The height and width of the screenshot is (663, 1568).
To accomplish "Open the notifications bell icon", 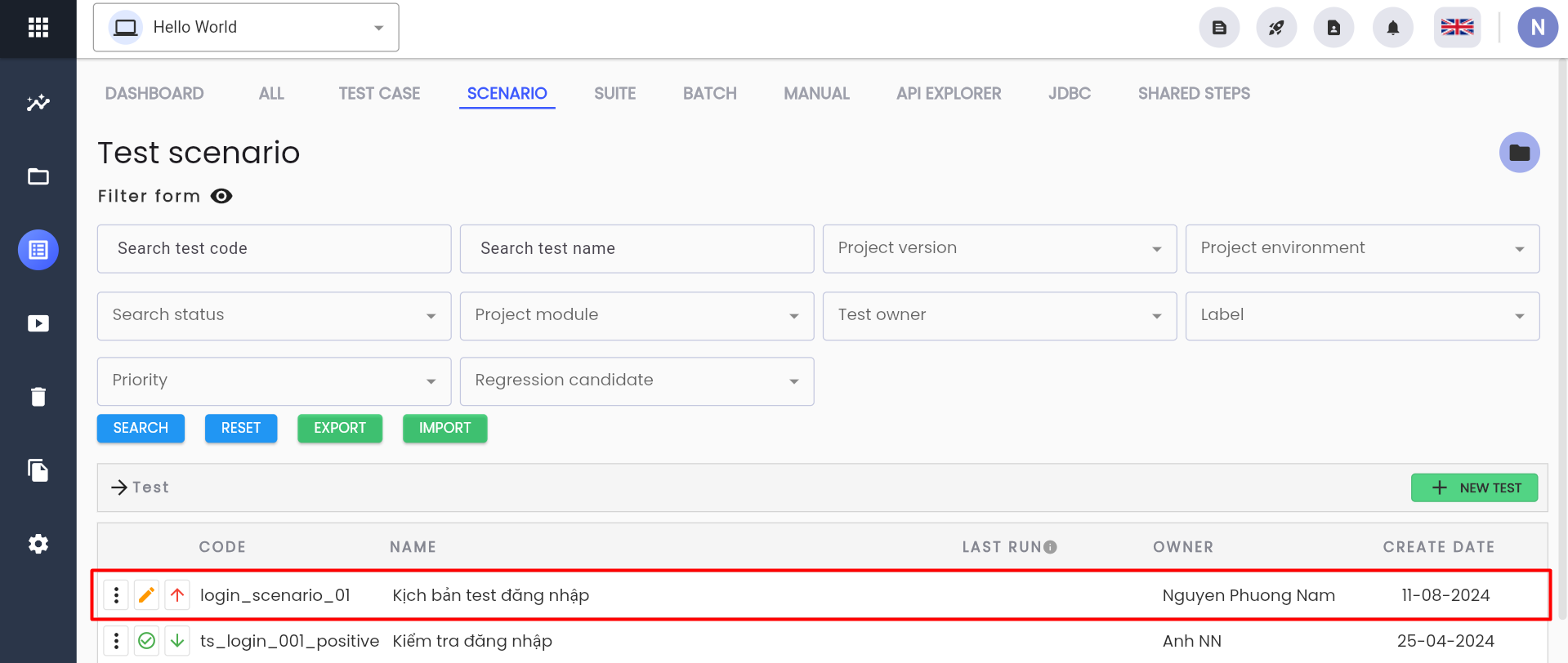I will click(x=1392, y=28).
